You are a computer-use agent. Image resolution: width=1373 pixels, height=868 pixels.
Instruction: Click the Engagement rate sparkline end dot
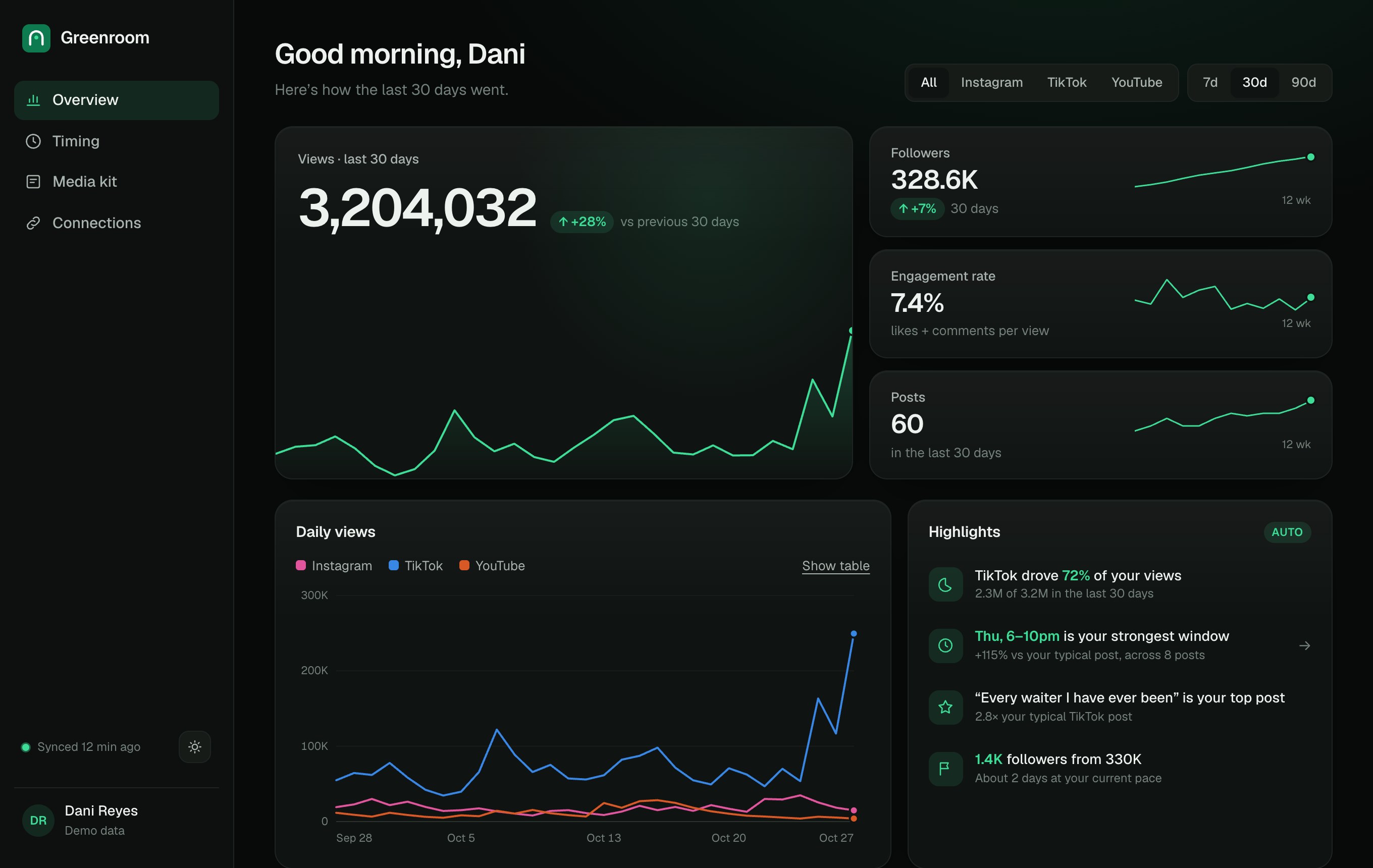(1310, 298)
